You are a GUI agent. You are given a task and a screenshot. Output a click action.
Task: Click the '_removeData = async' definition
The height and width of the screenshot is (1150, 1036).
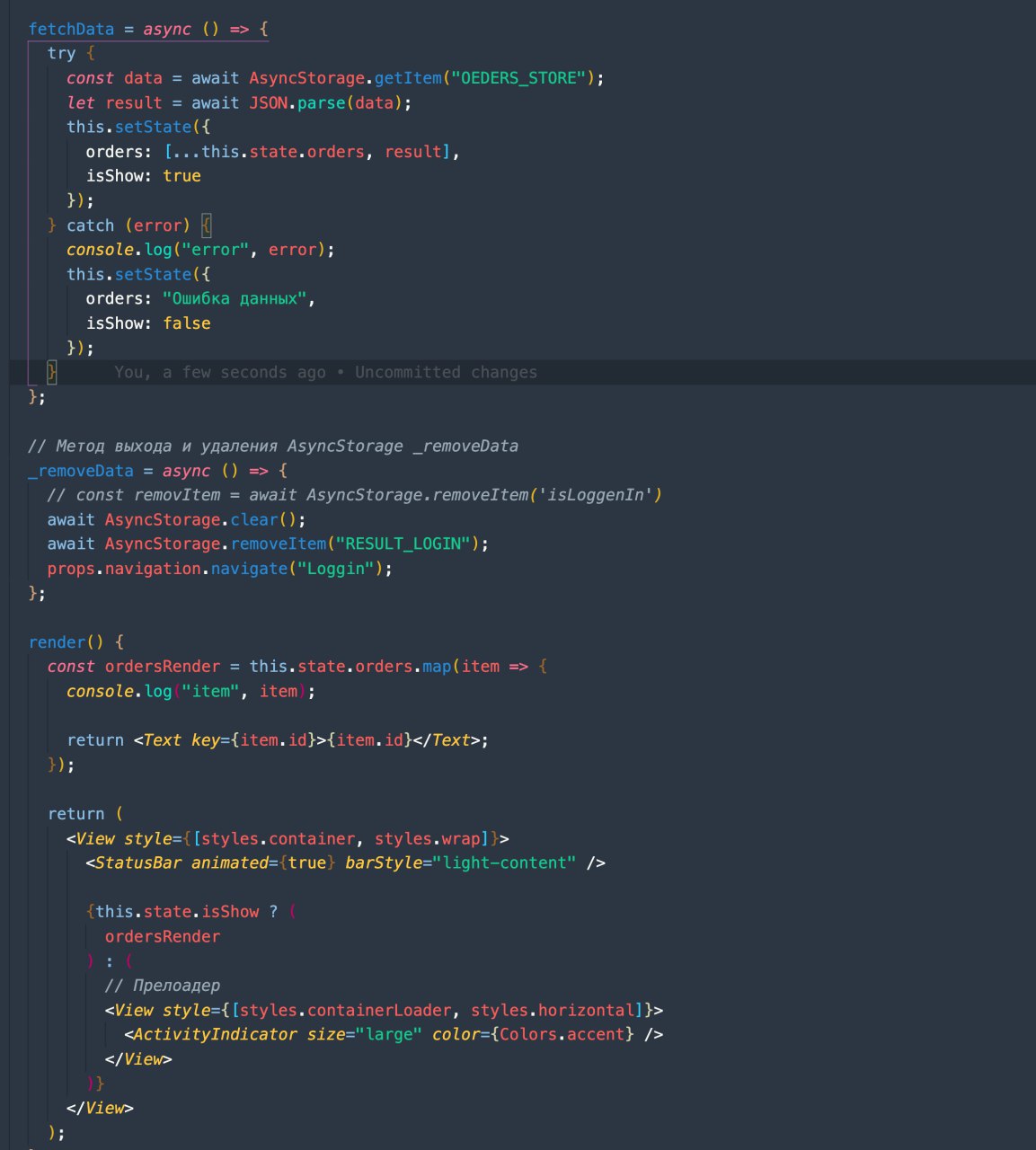(120, 471)
